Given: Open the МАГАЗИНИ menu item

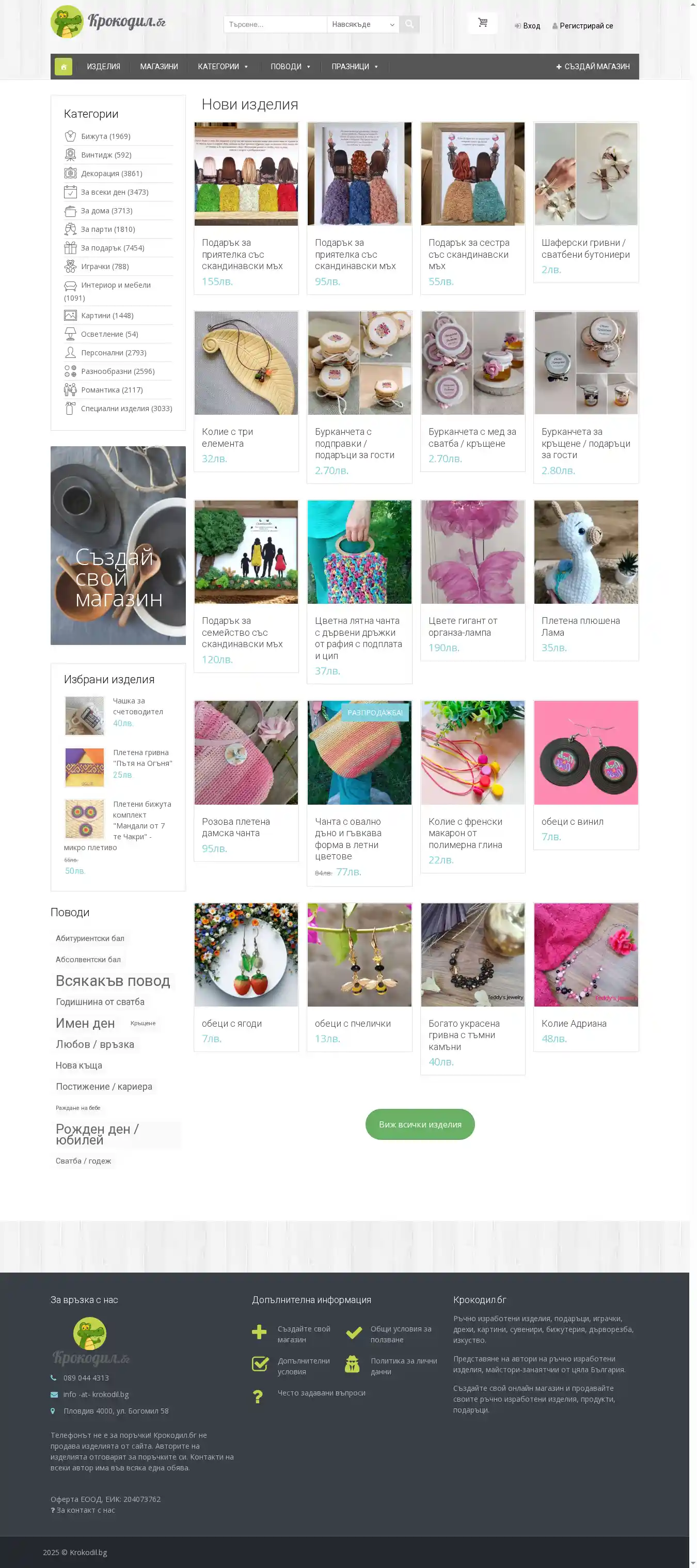Looking at the screenshot, I should point(159,66).
